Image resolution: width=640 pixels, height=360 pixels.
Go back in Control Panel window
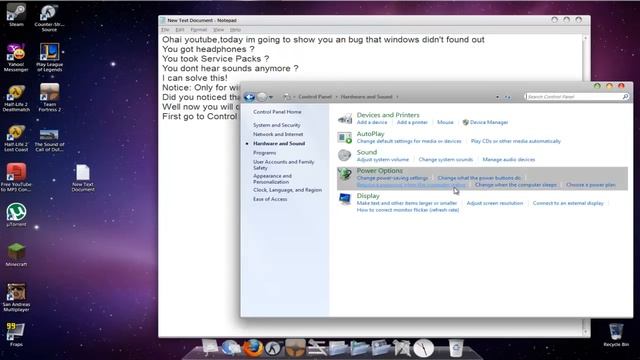click(249, 97)
